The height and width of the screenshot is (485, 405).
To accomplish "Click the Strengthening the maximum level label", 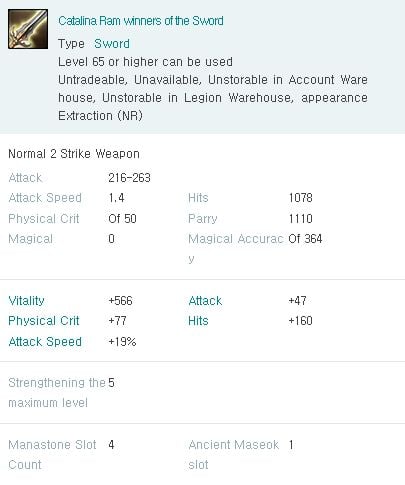I will pos(57,393).
